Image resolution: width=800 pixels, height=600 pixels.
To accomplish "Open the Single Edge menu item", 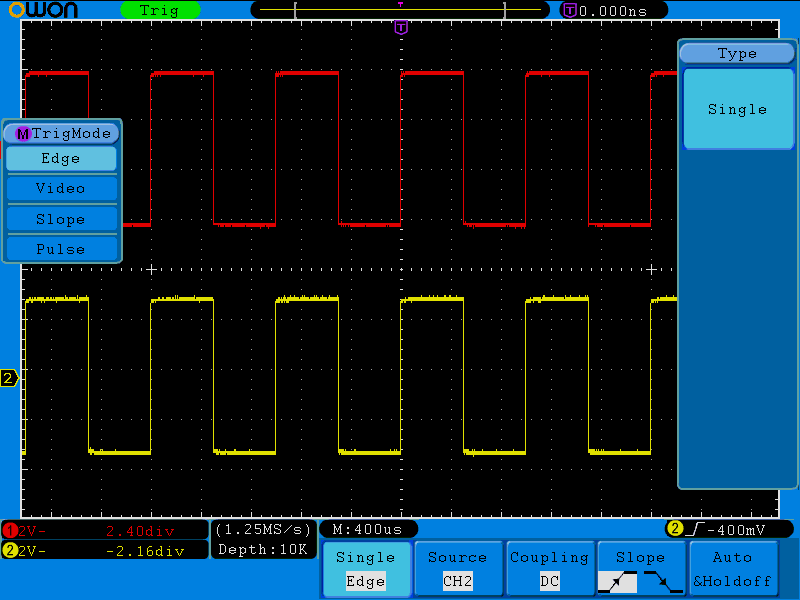I will 365,569.
